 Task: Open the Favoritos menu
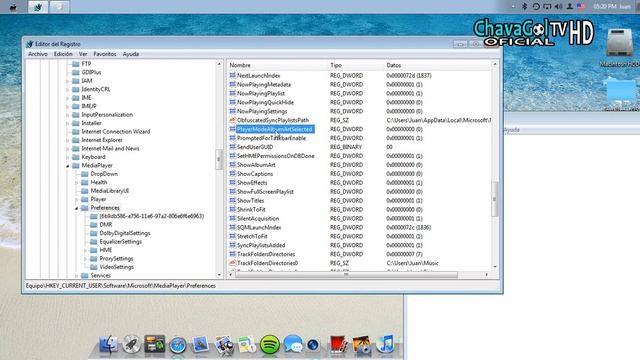(x=104, y=54)
